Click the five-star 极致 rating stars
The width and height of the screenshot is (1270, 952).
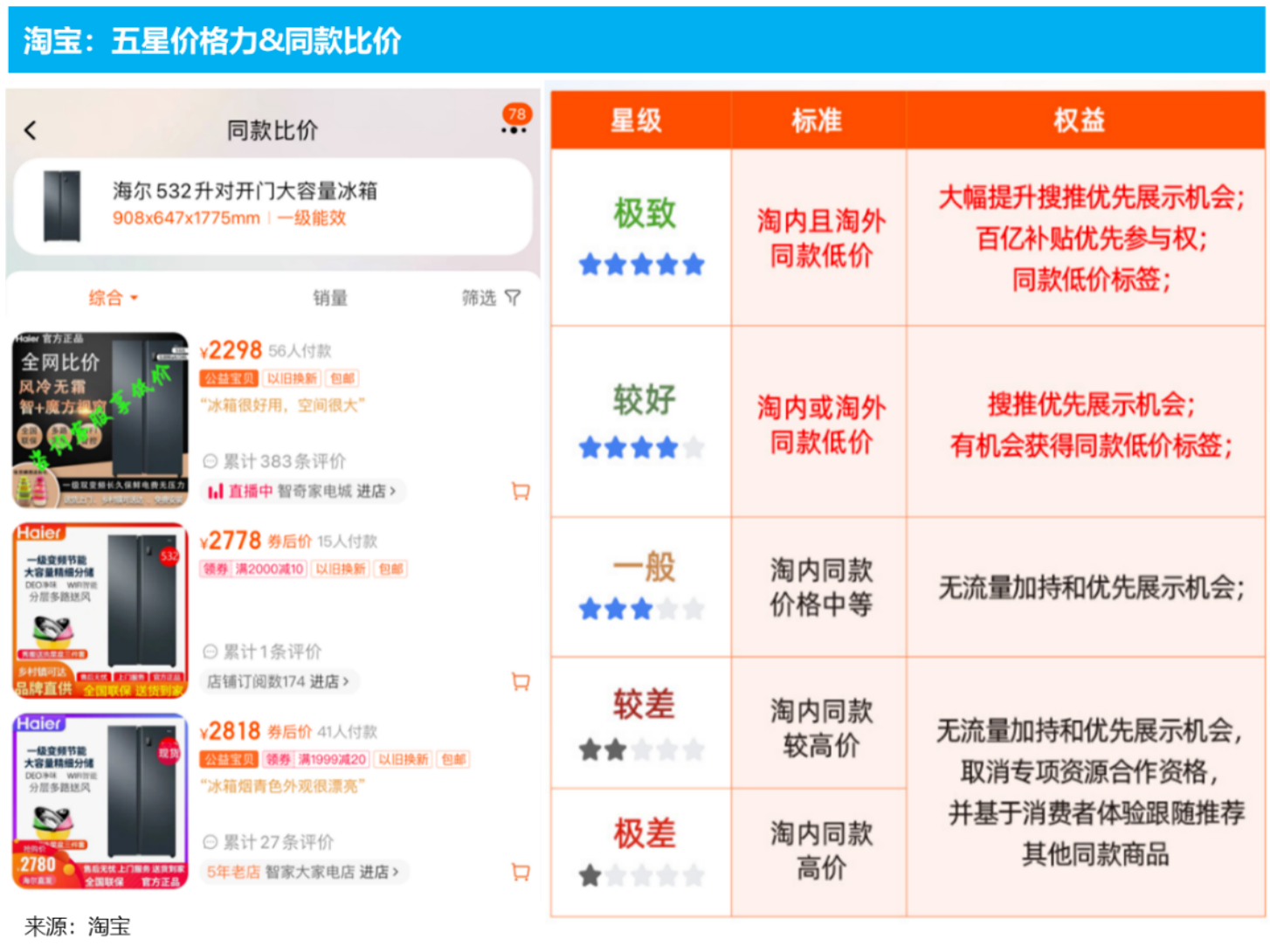click(641, 265)
